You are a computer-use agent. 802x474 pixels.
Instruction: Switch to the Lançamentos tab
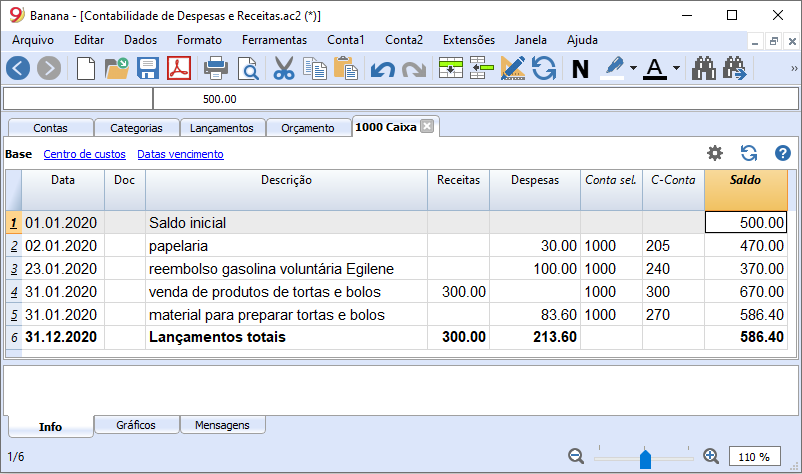[221, 128]
